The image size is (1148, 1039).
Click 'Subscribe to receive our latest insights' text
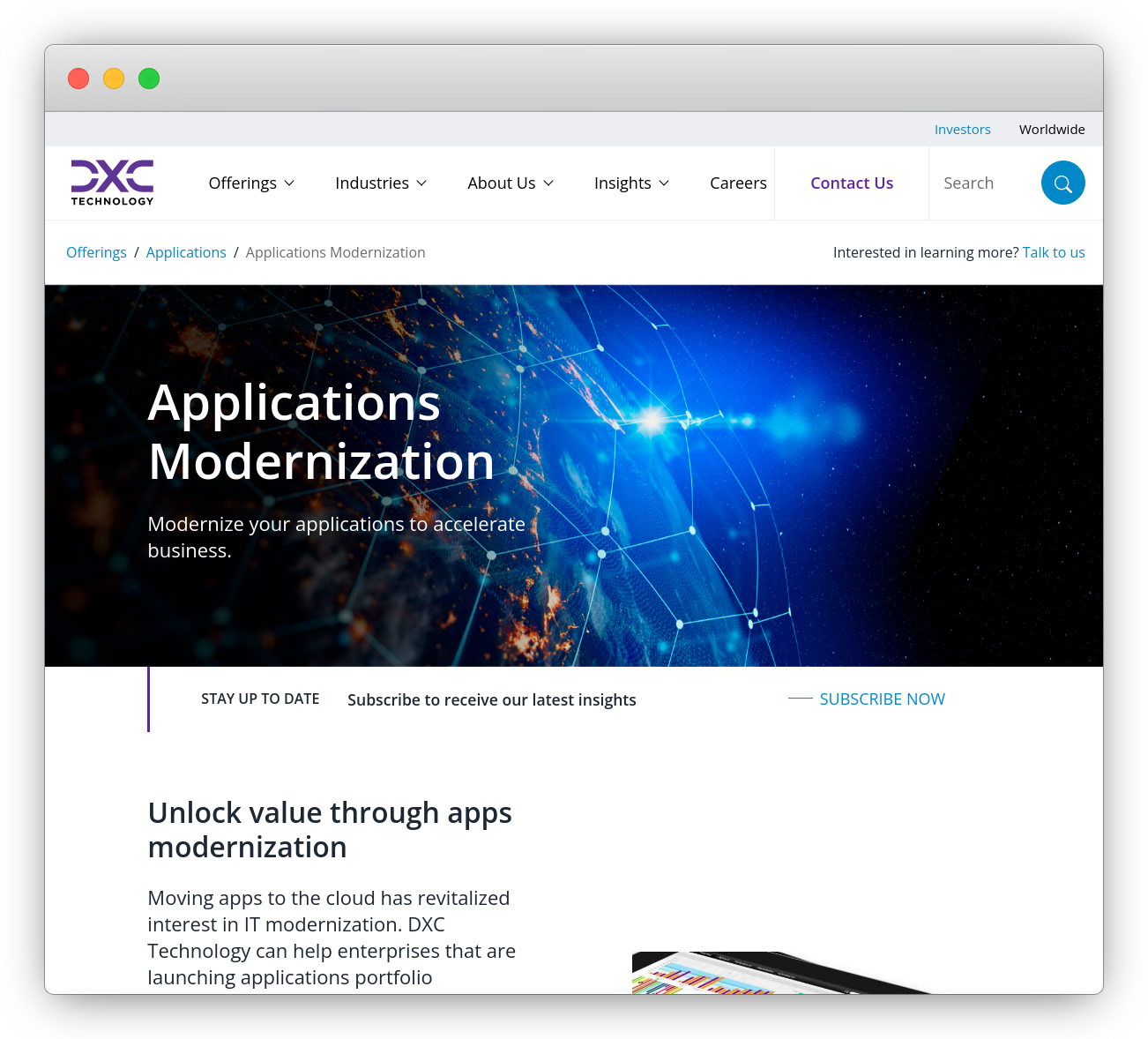491,699
